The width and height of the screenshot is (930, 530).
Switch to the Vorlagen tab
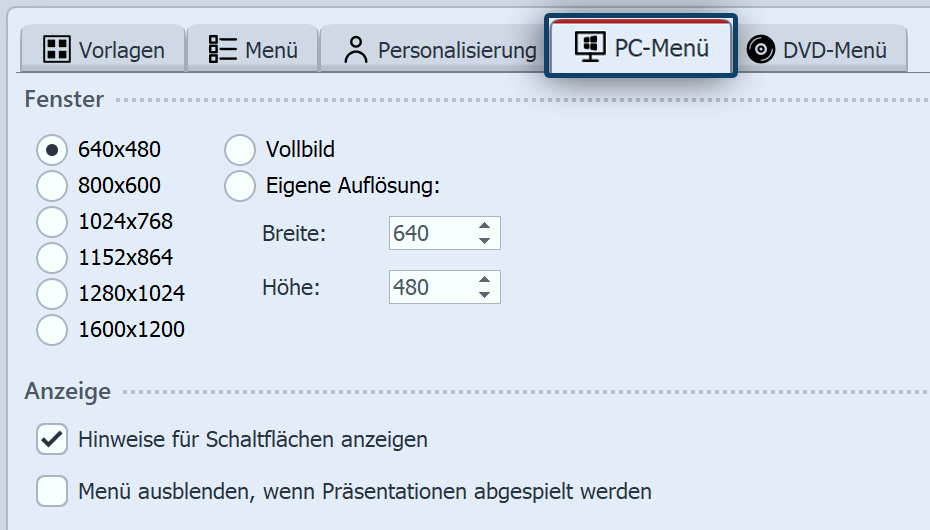point(104,49)
